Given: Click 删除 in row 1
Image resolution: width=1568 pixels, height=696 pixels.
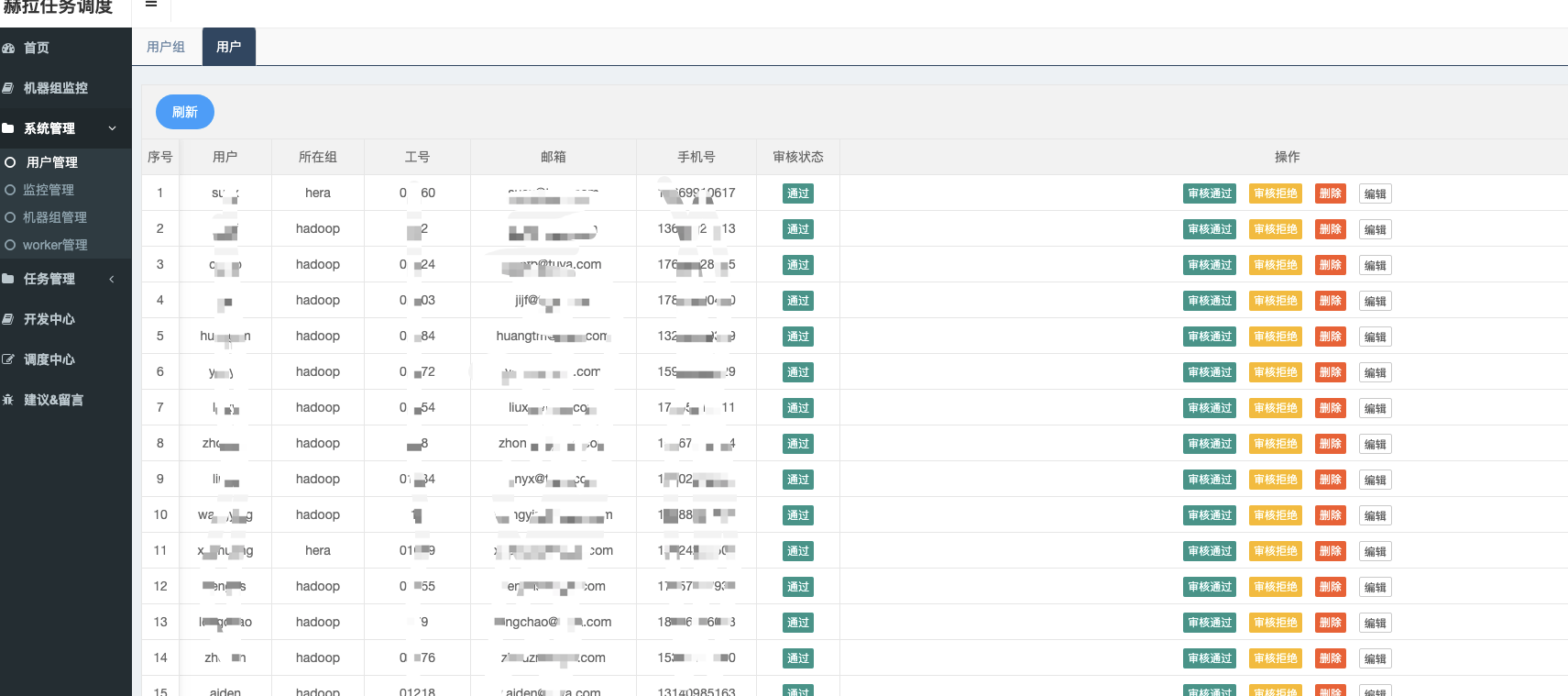Looking at the screenshot, I should click(x=1331, y=193).
